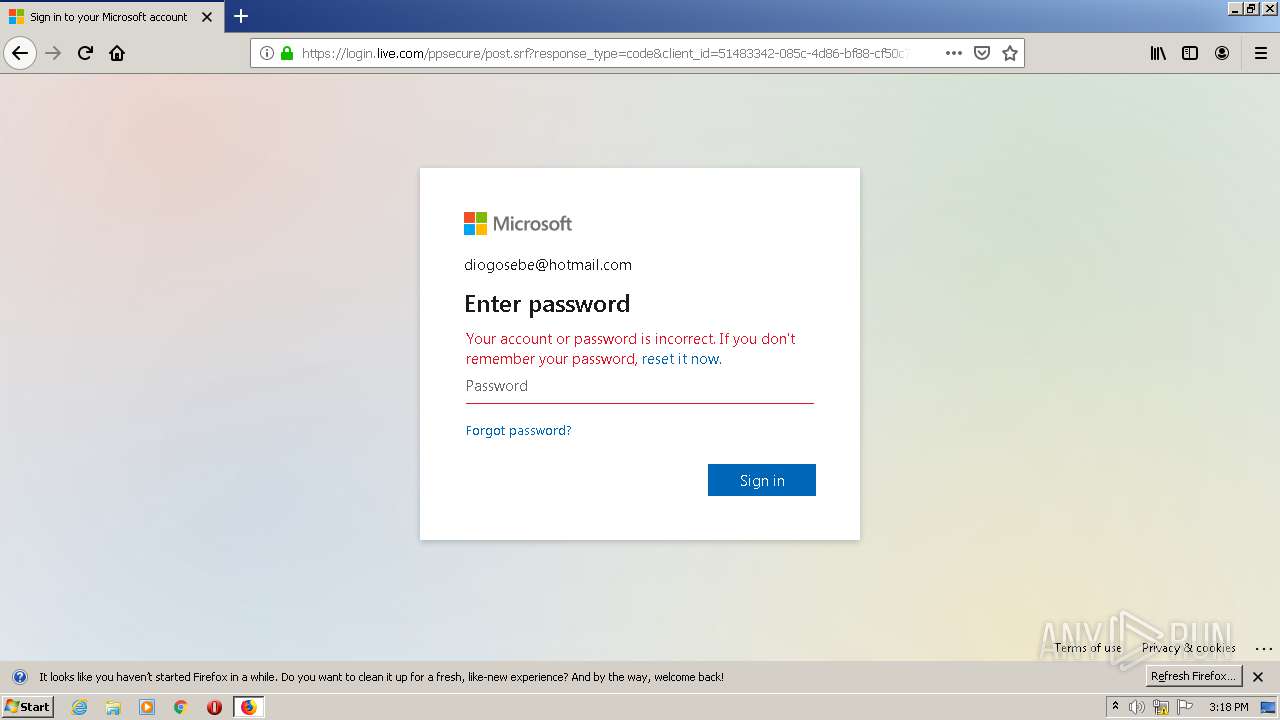Minimize the Firefox window
1280x720 pixels.
tap(1235, 8)
